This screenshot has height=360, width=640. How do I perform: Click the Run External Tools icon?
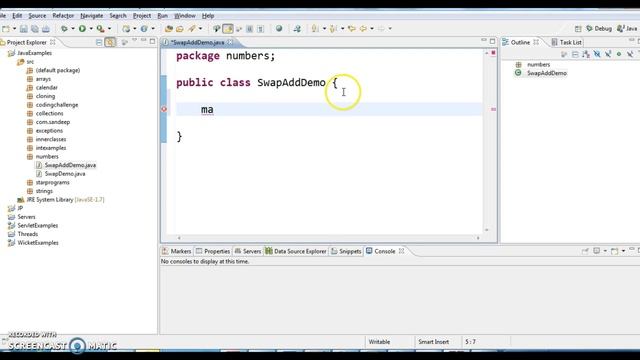pos(100,29)
